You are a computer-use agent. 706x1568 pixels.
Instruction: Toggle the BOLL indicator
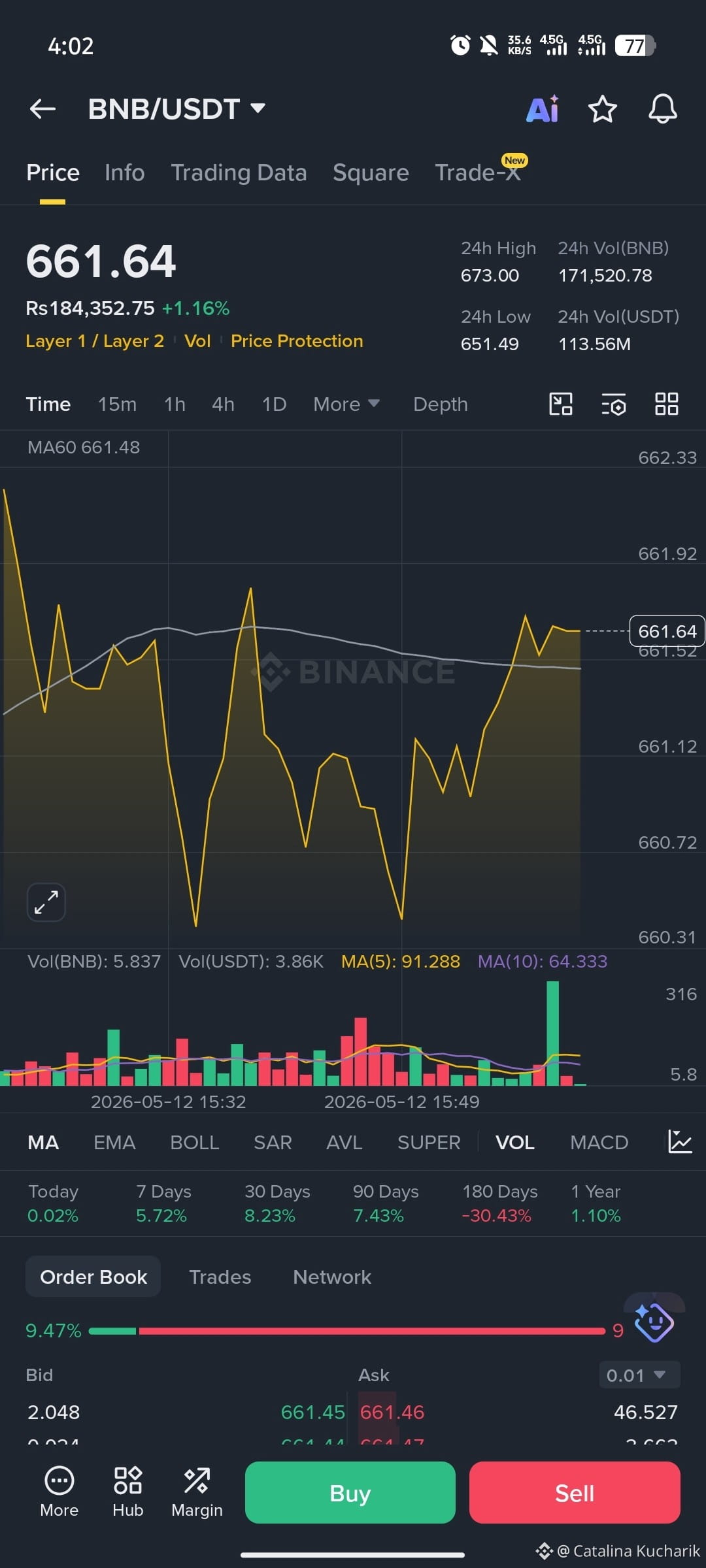click(194, 1142)
